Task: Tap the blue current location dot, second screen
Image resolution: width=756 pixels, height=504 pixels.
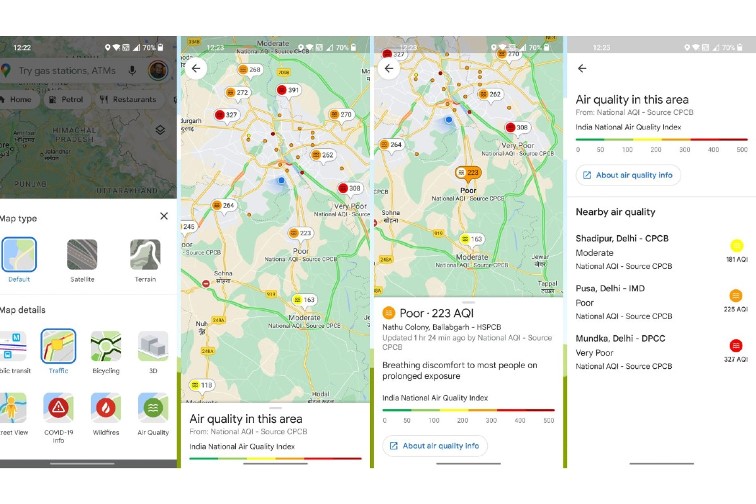Action: pos(282,180)
